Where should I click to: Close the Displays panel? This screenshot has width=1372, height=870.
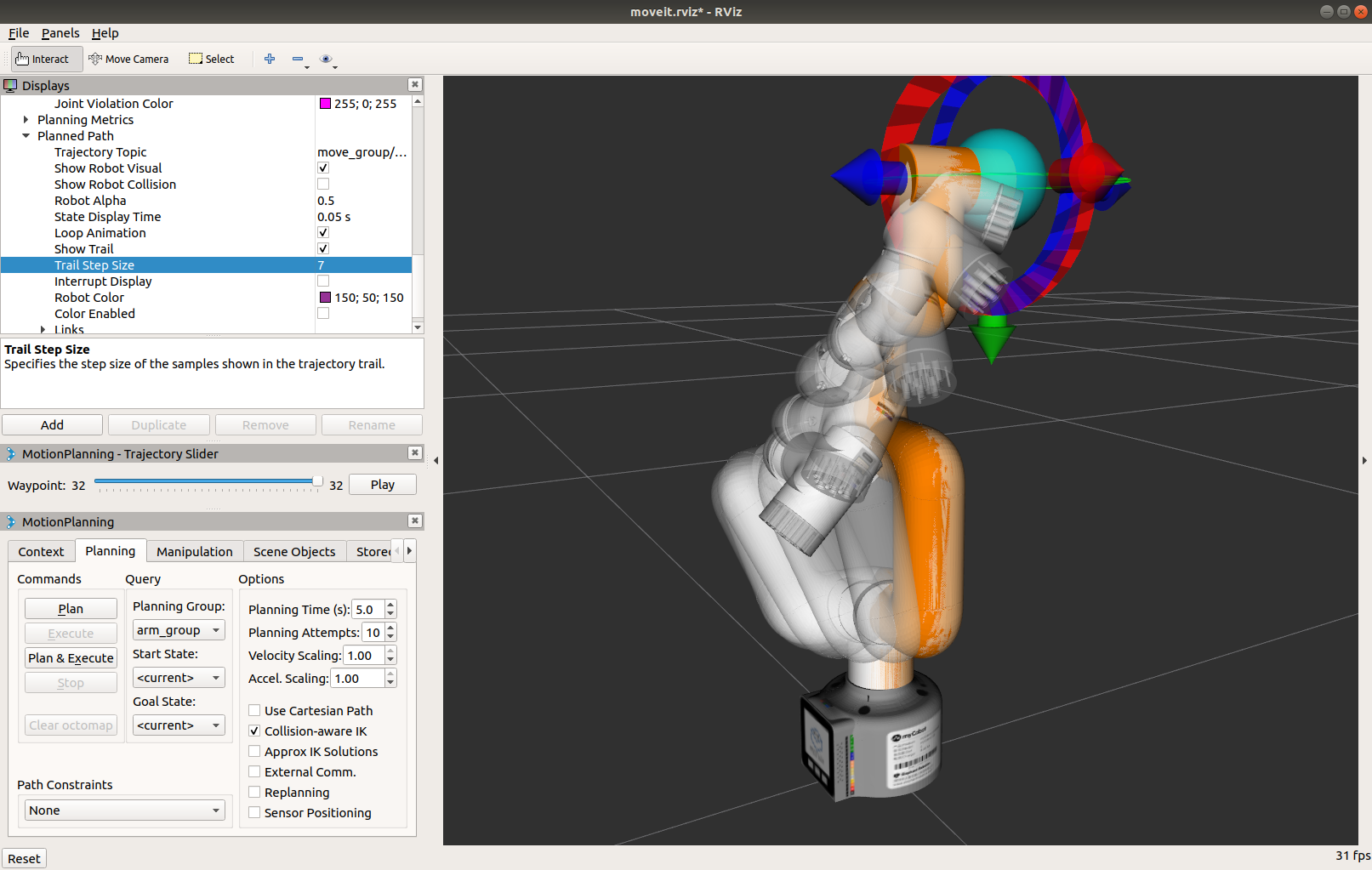[414, 84]
